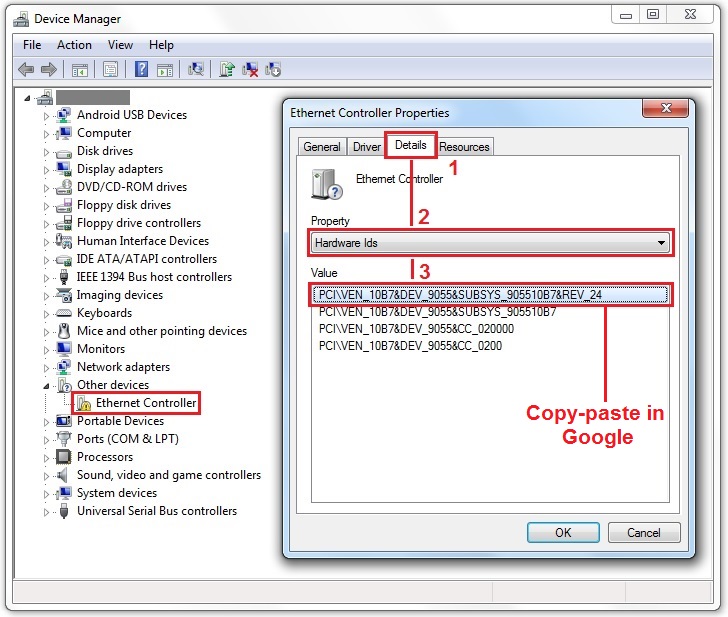This screenshot has width=728, height=617.
Task: Expand the Monitors node arrow
Action: point(46,350)
